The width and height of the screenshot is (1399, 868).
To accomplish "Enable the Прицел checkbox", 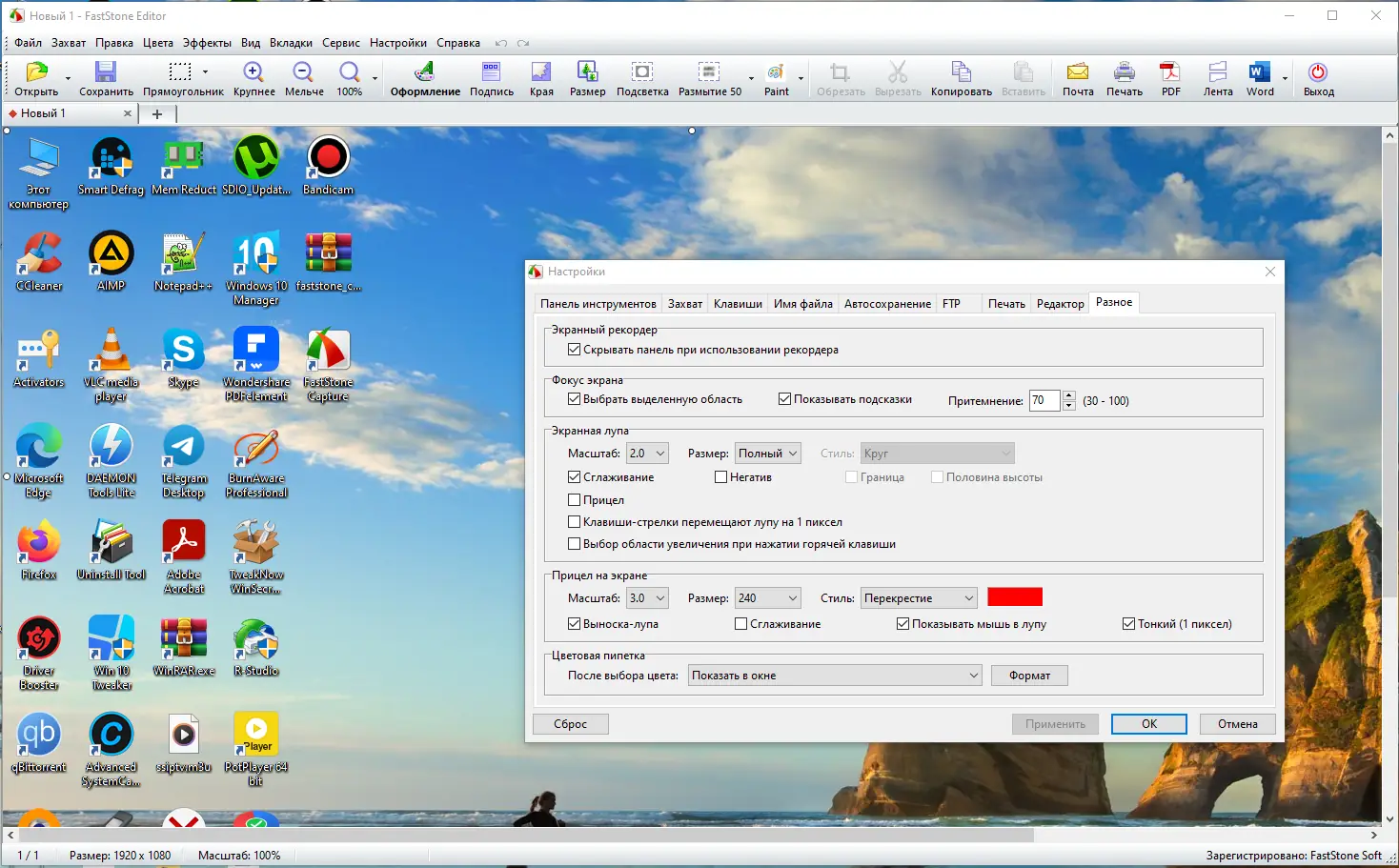I will 574,499.
